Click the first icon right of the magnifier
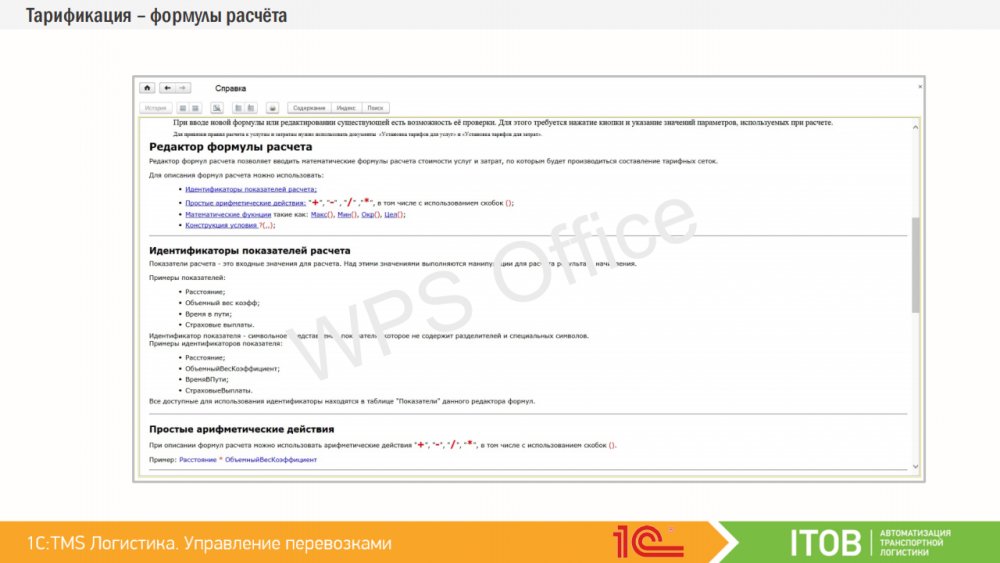 pyautogui.click(x=238, y=108)
